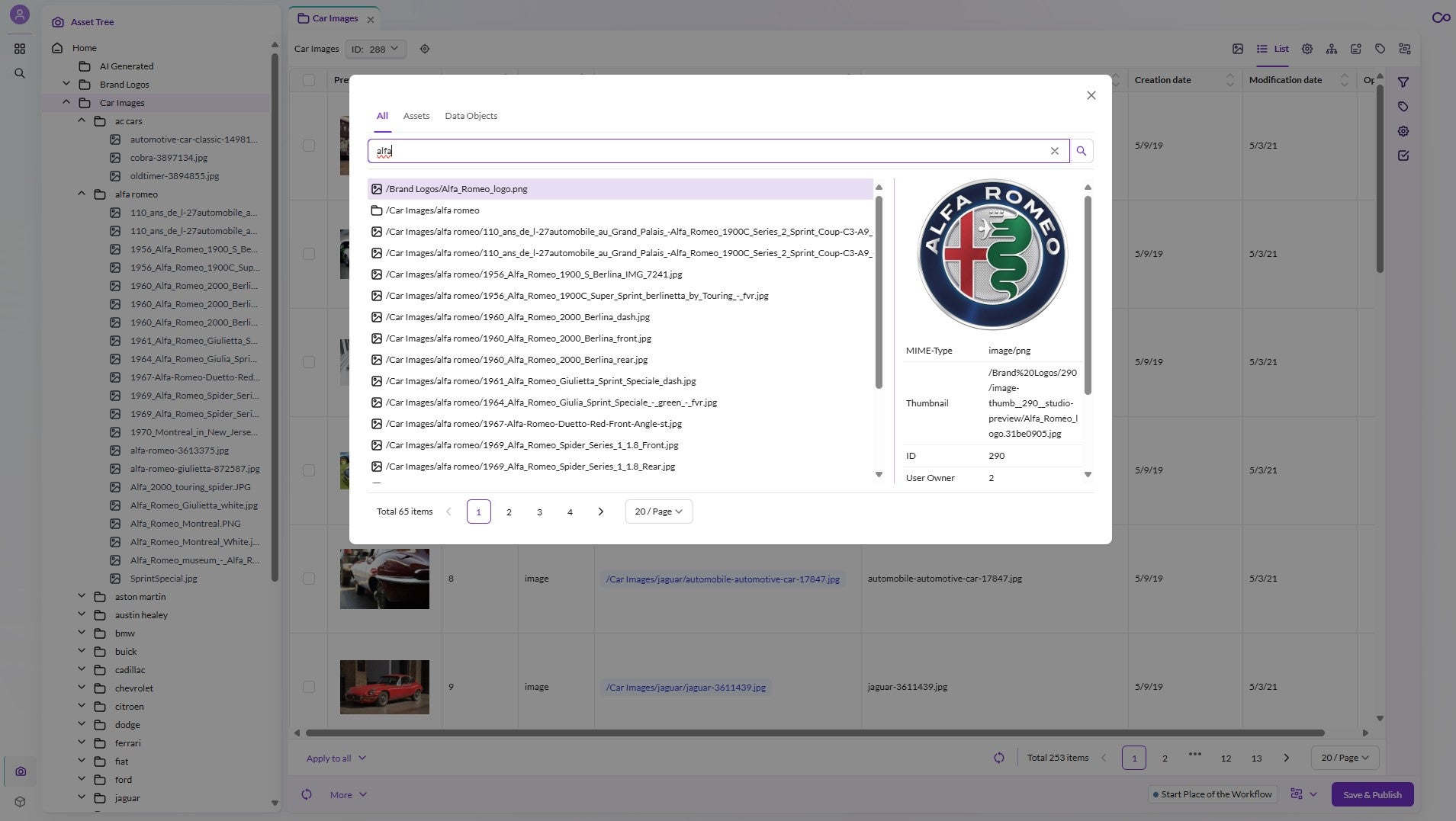Viewport: 1456px width, 821px height.
Task: Switch to the Assets tab in the dialog
Action: point(416,116)
